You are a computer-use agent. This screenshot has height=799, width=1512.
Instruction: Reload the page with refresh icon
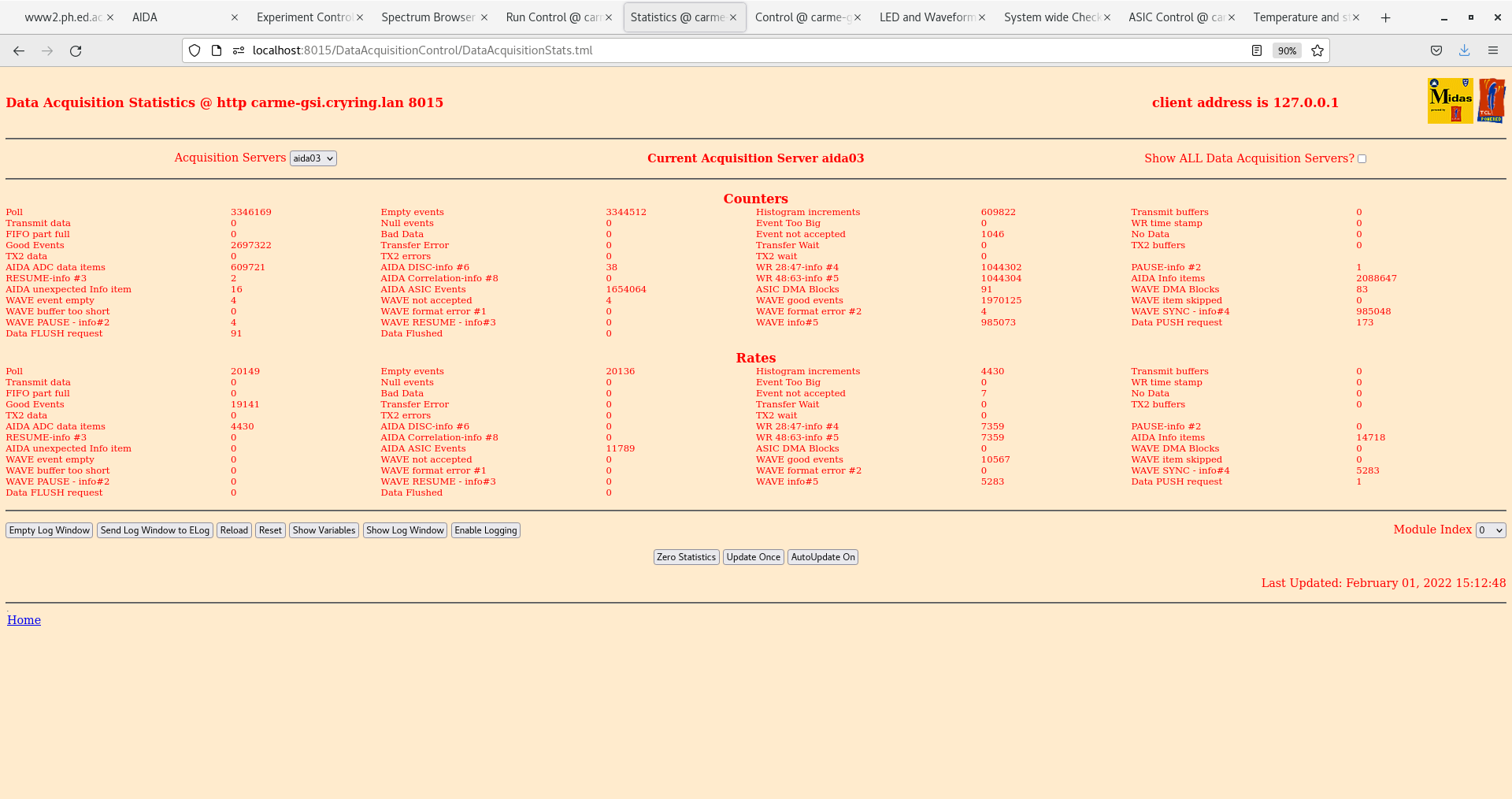tap(76, 50)
